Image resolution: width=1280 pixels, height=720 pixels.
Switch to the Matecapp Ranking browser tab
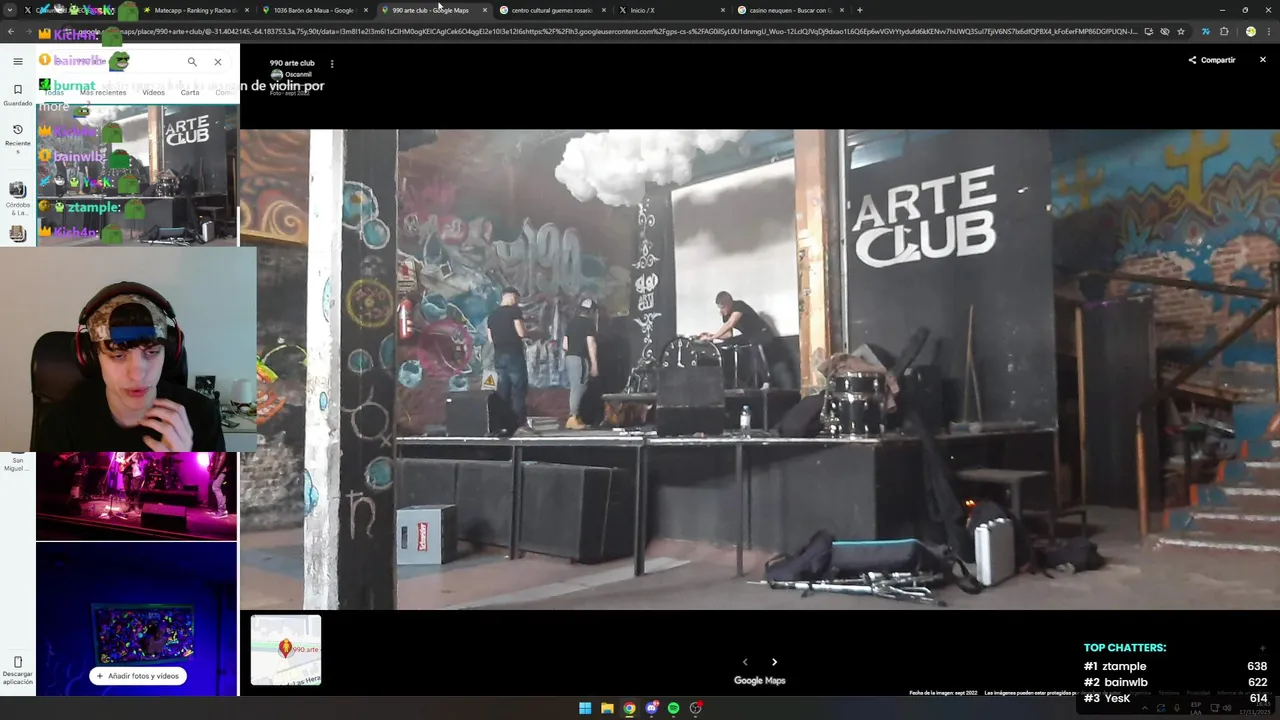pos(195,10)
